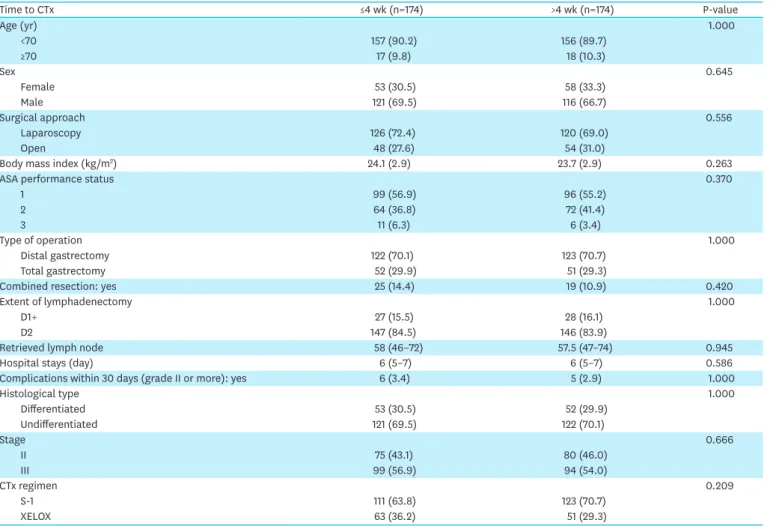Click the 'Type of operation' label
Image resolution: width=773 pixels, height=526 pixels.
pyautogui.click(x=41, y=240)
